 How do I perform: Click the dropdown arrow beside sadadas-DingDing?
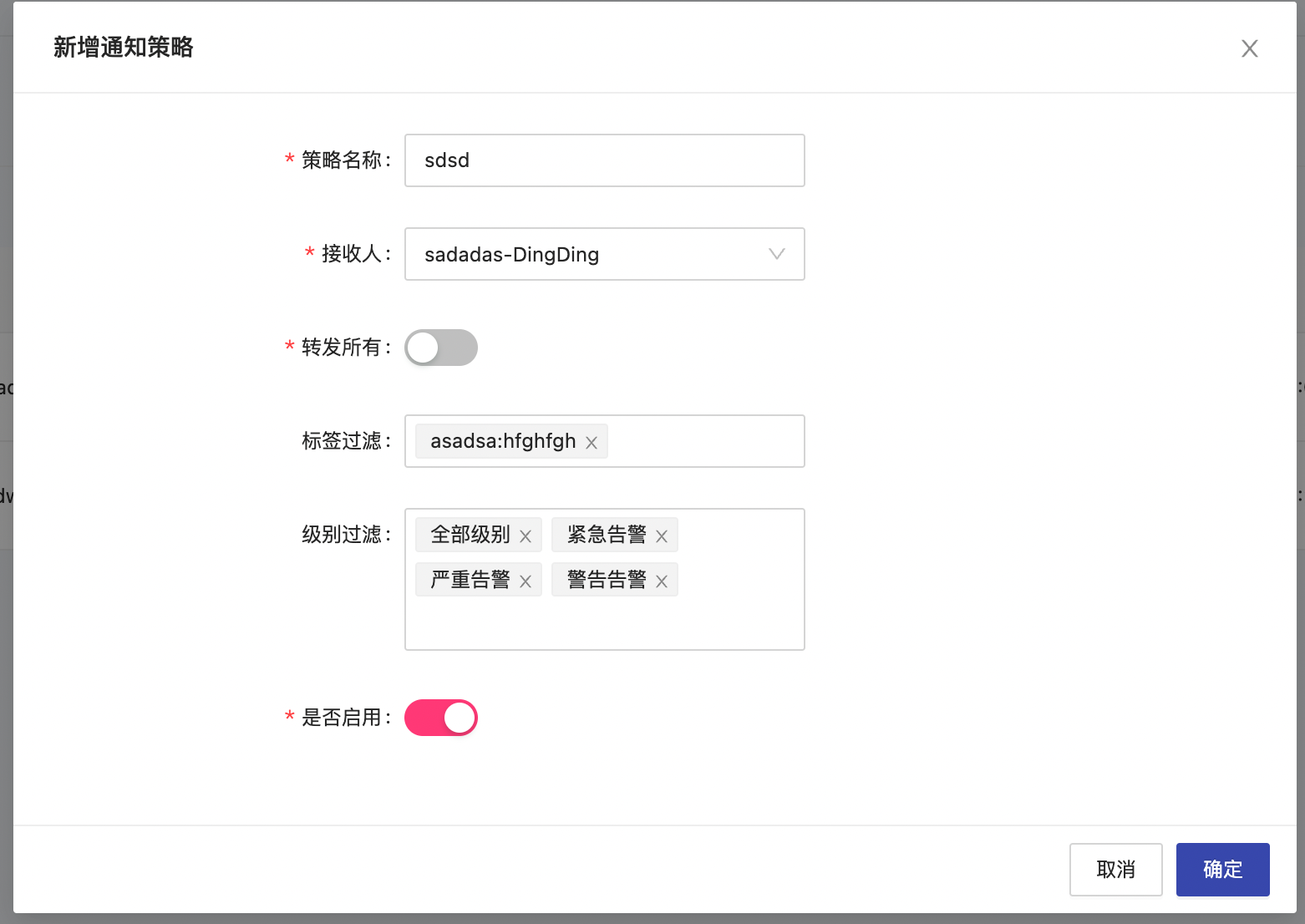click(x=776, y=254)
